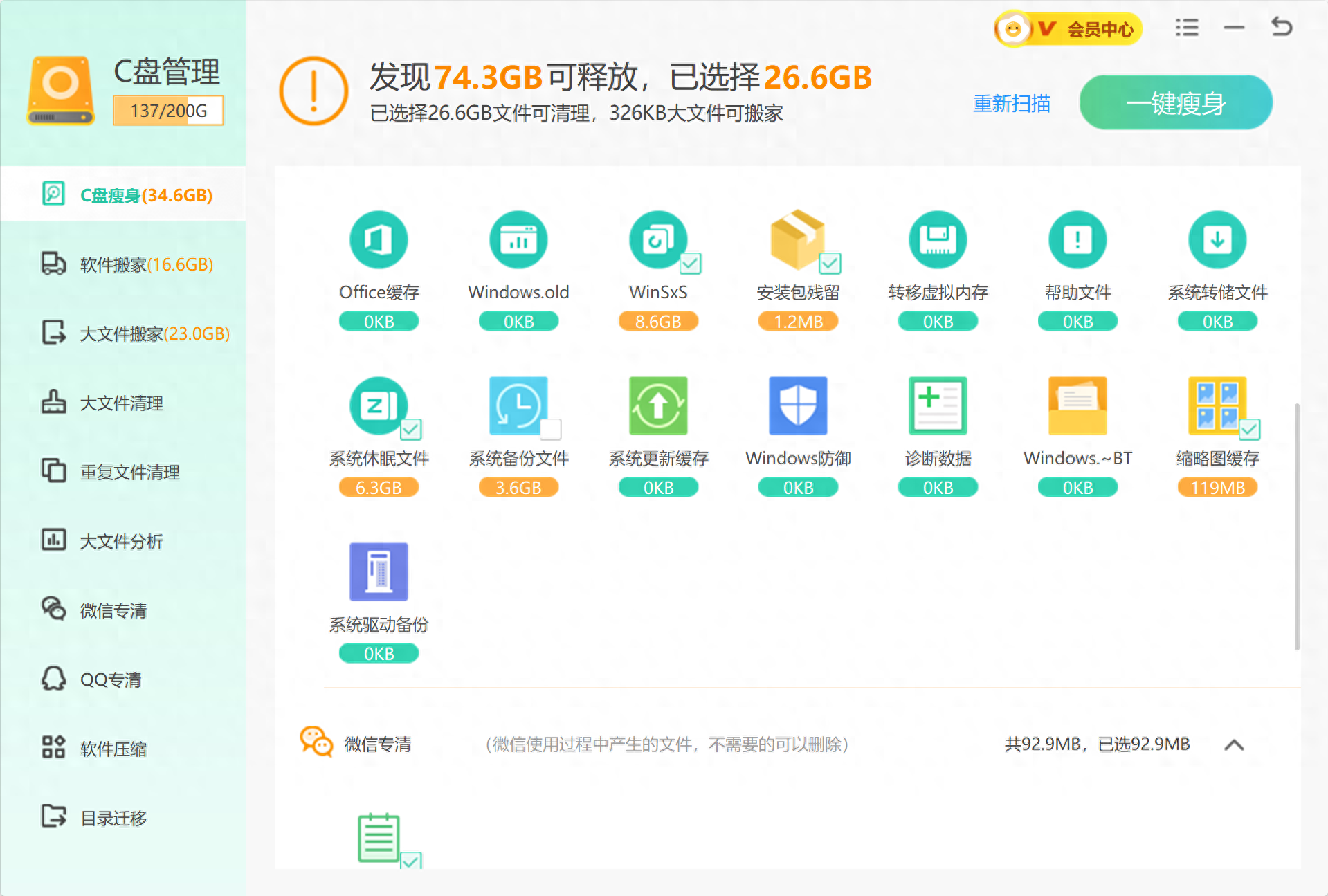Check the 系统备份文件 checkbox

(550, 429)
